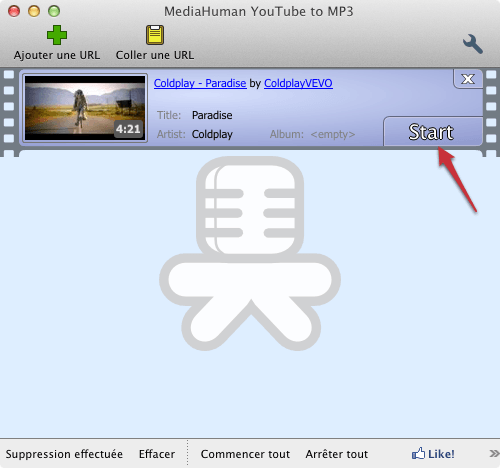
Task: Click the green plus Ajouter une URL icon
Action: [57, 35]
